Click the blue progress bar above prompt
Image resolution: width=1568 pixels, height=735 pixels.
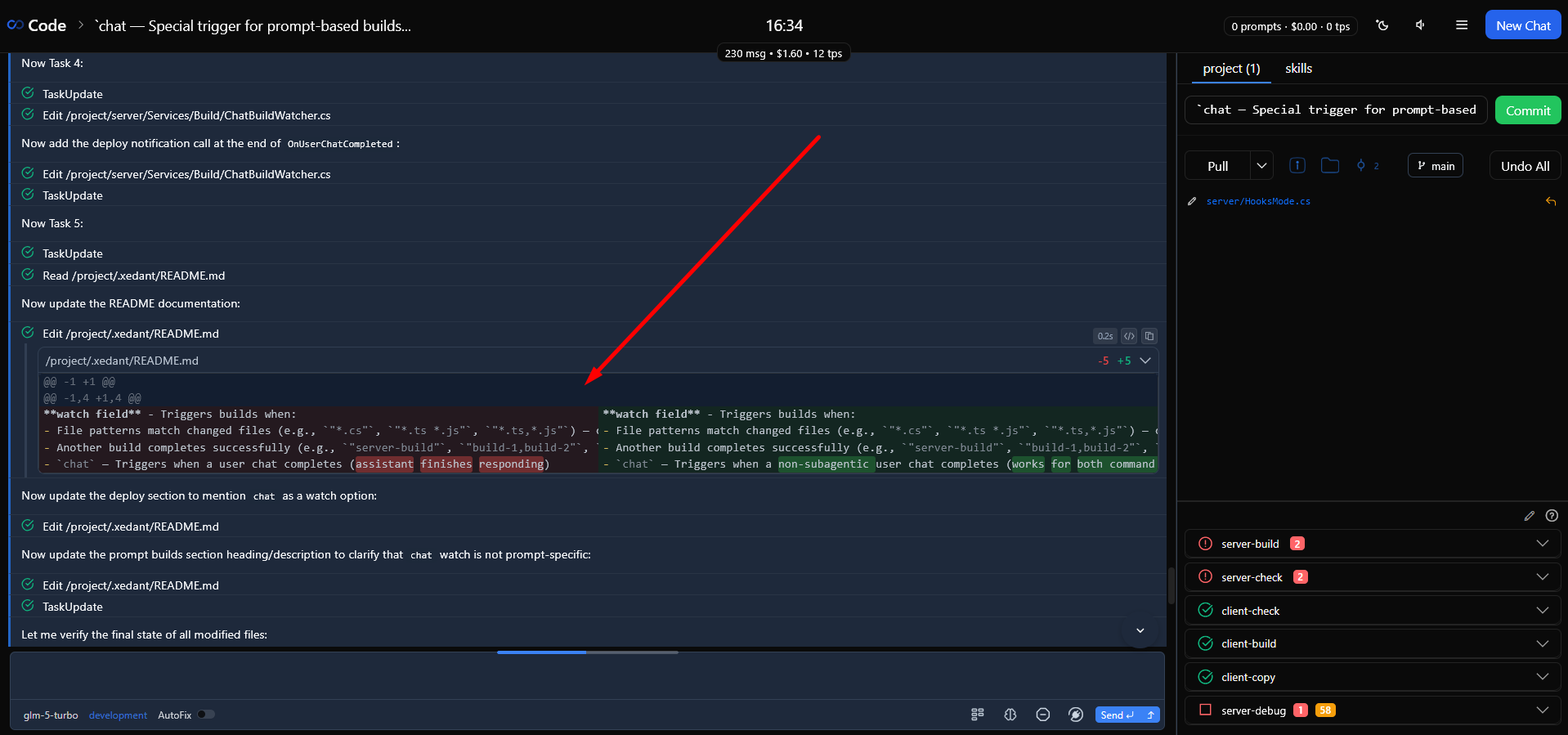click(x=541, y=652)
